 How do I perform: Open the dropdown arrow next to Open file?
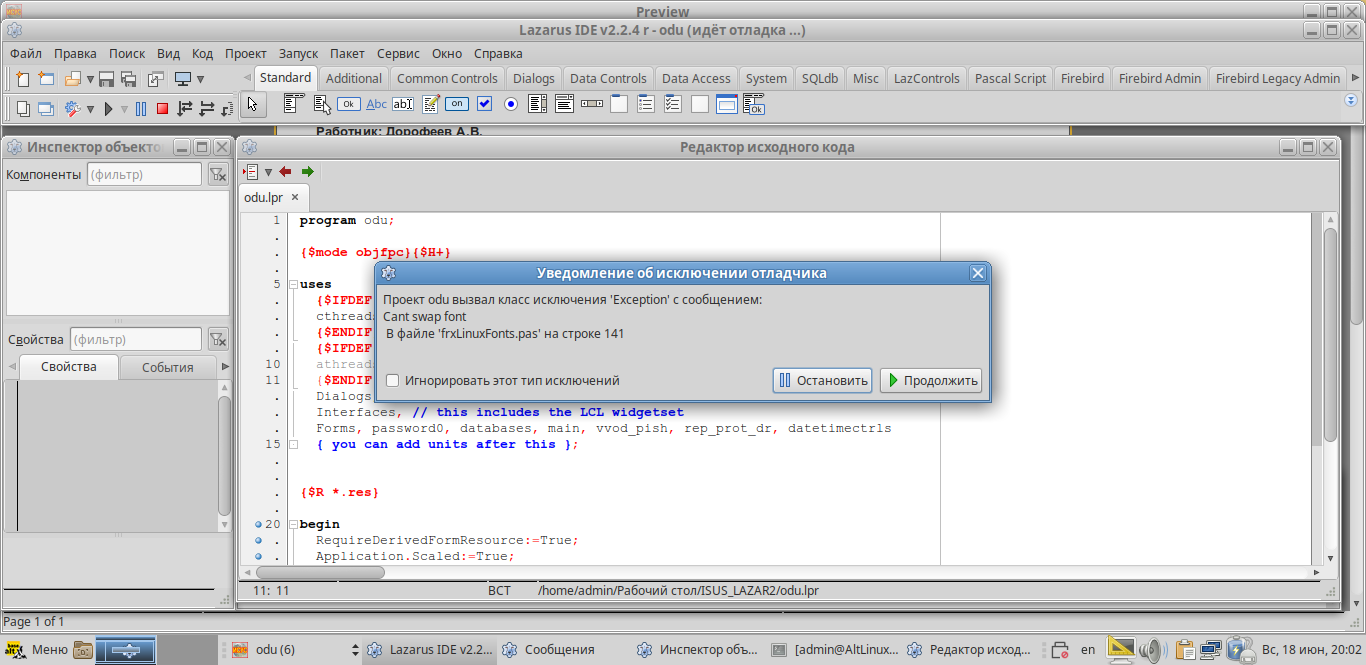click(x=90, y=80)
